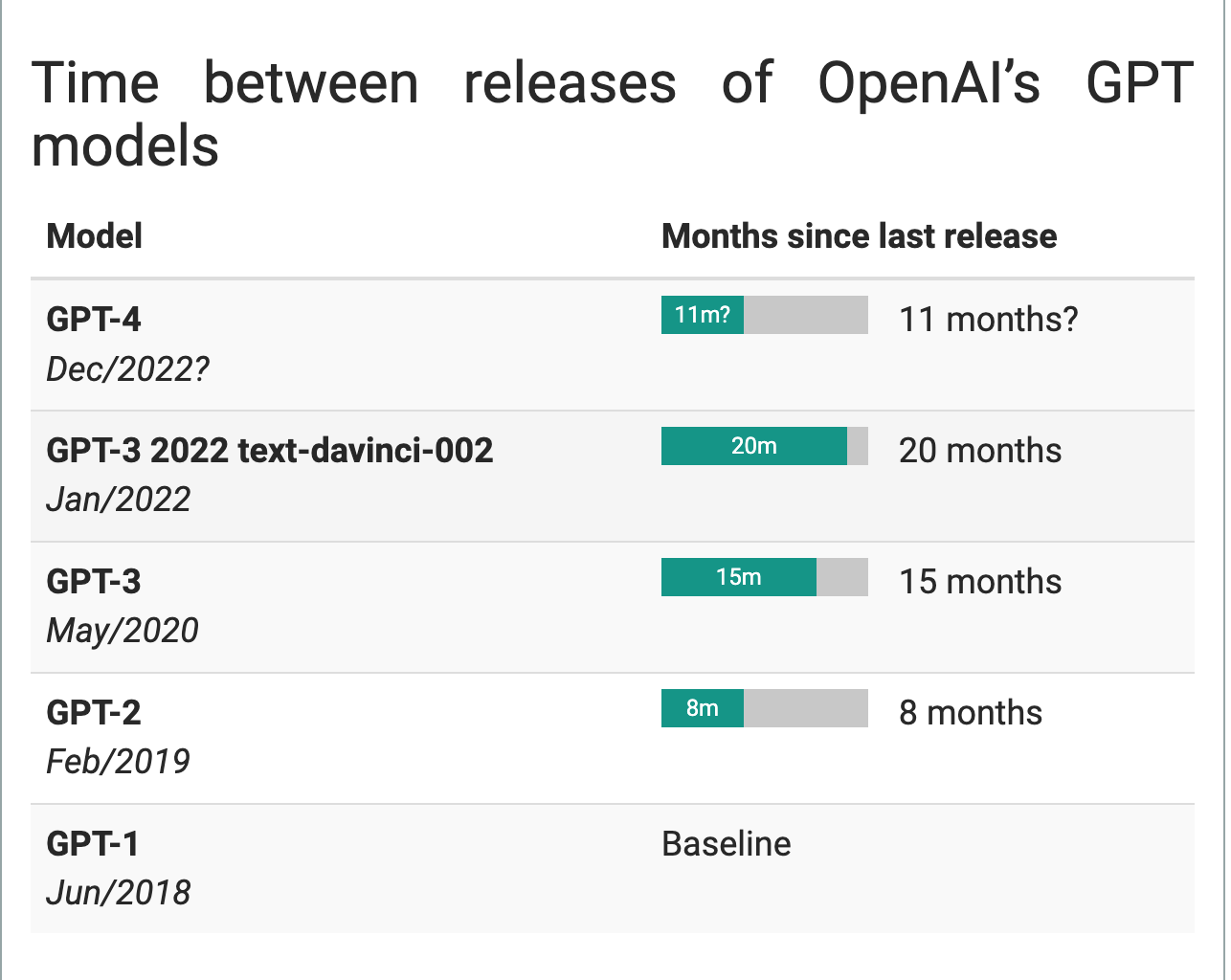Click the 20 months label
Viewport: 1231px width, 980px height.
tap(980, 451)
